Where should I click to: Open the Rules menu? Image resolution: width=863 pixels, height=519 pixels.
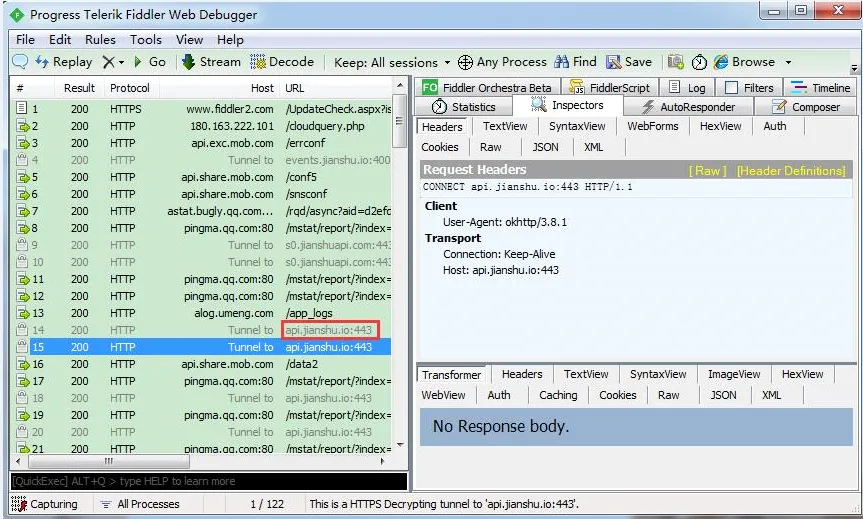(x=100, y=40)
